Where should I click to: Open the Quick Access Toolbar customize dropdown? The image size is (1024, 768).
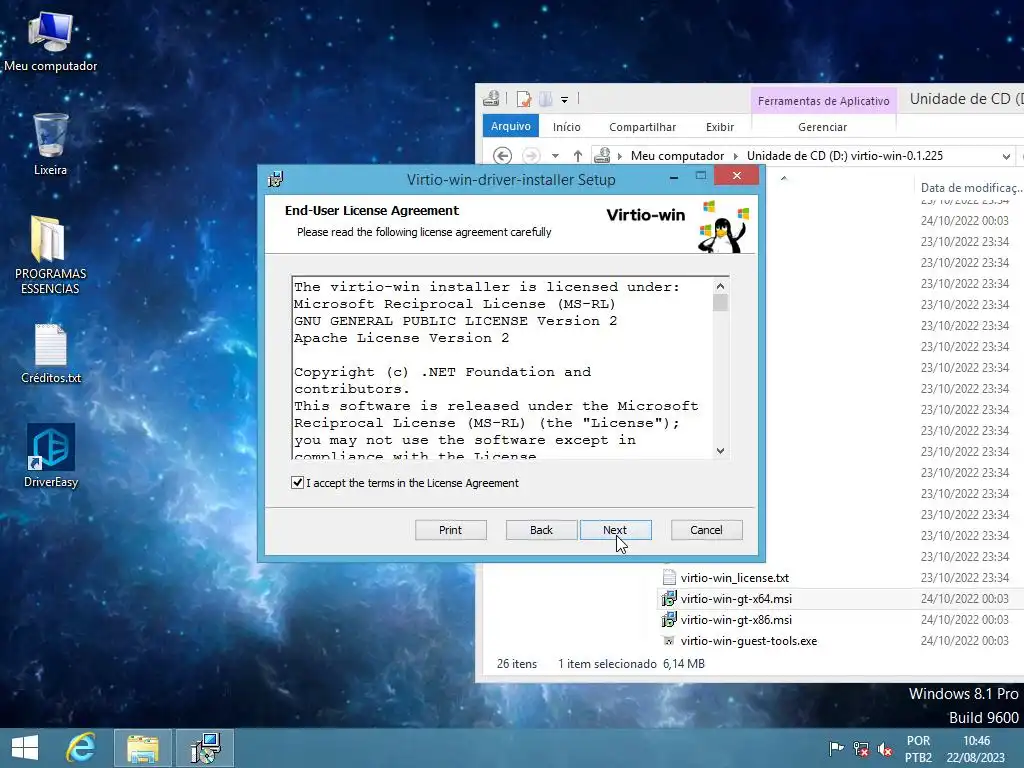pos(564,100)
